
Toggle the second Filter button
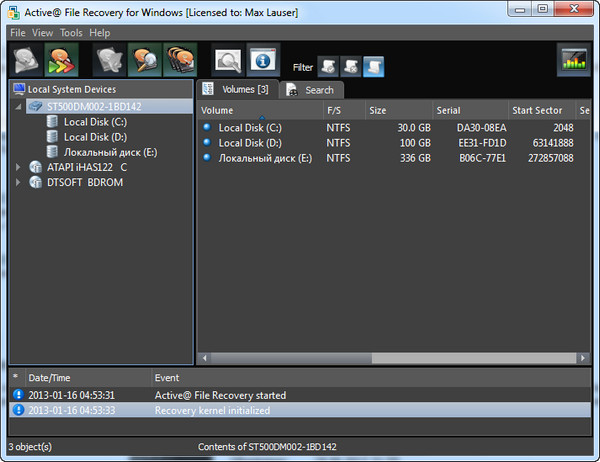(x=350, y=67)
